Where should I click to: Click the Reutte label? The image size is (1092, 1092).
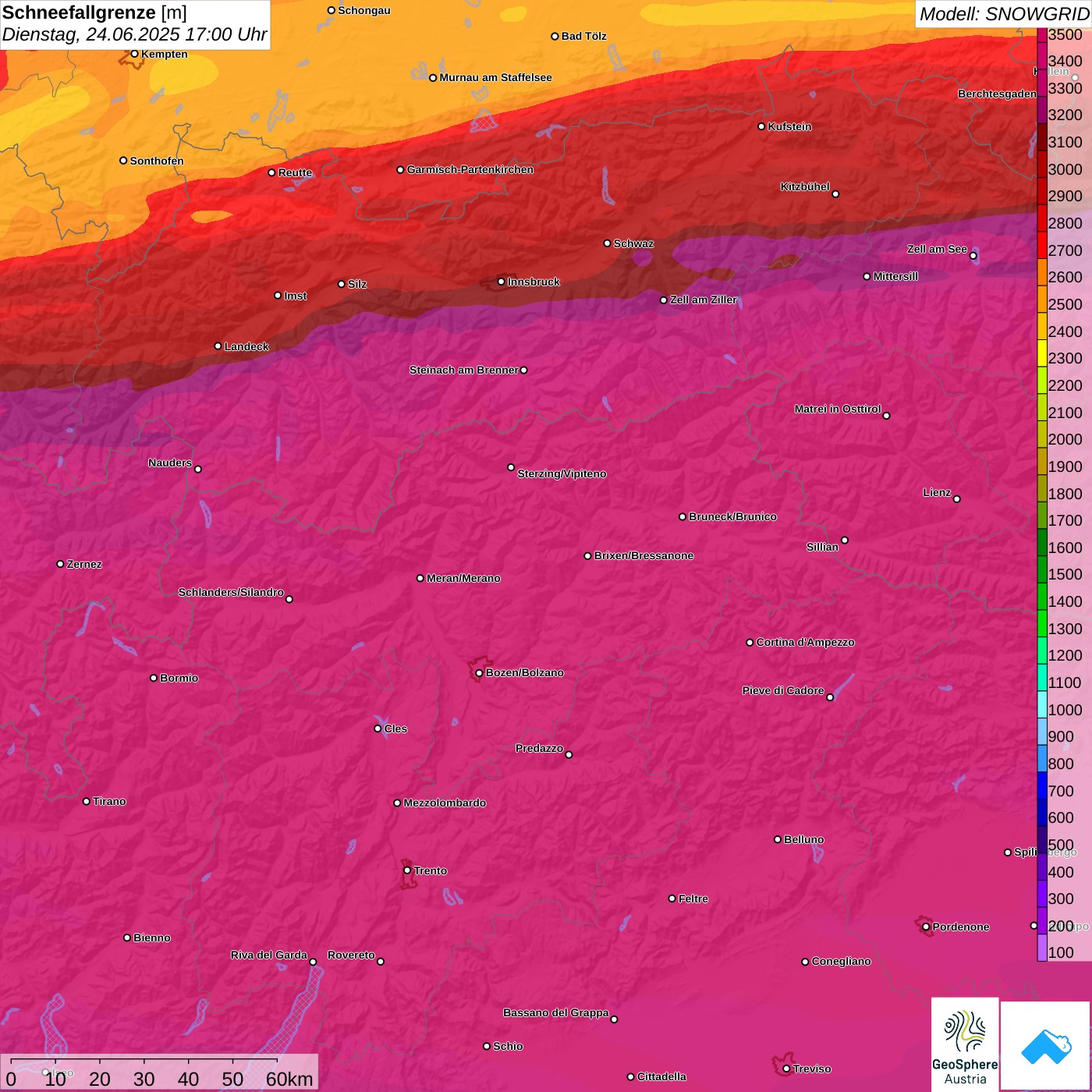295,172
